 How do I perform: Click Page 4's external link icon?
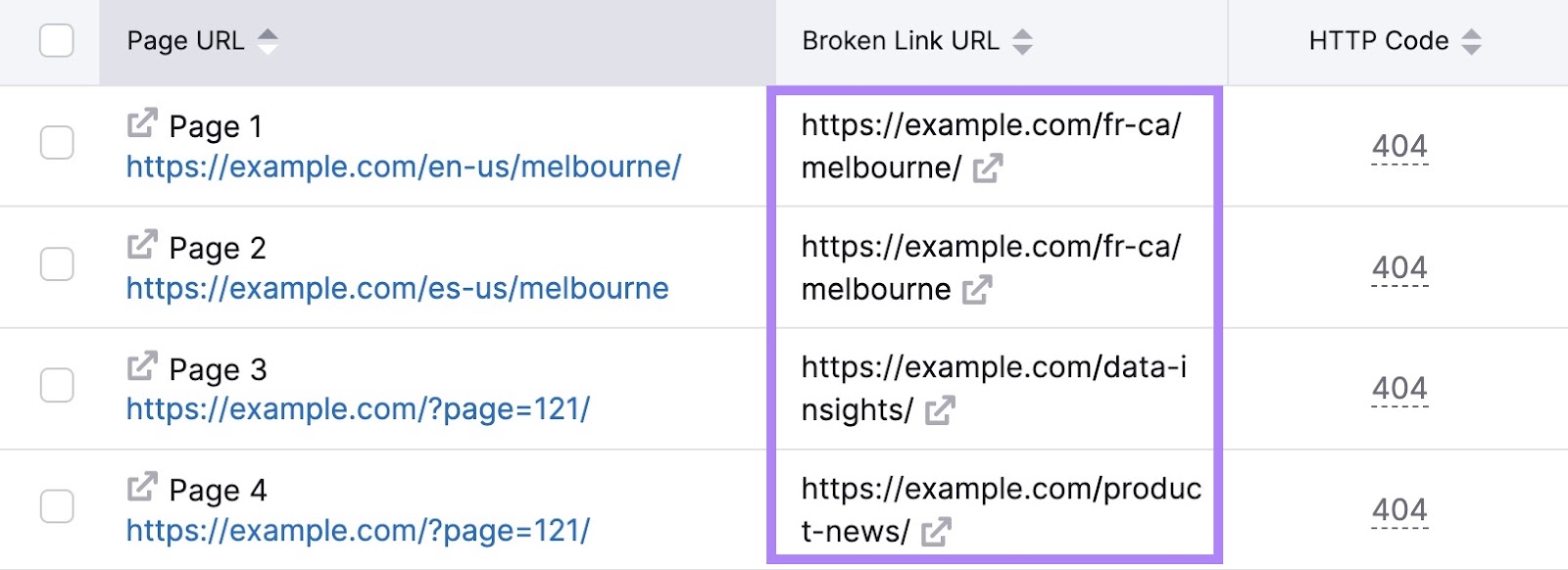143,484
